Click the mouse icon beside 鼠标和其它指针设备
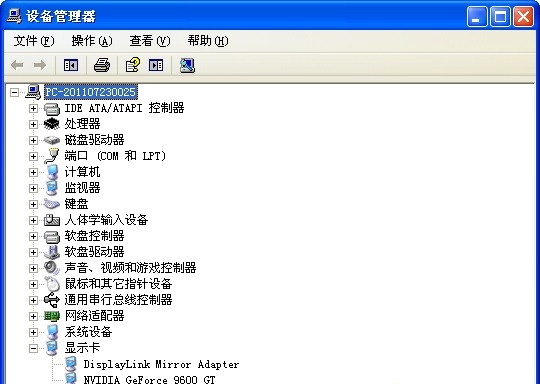This screenshot has width=540, height=384. (x=52, y=284)
